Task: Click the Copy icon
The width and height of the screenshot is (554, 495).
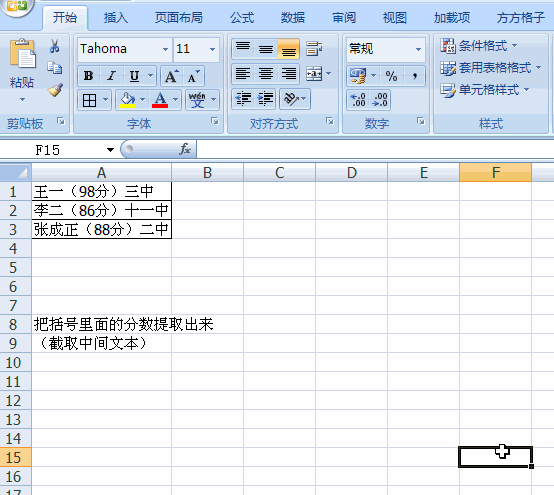Action: [x=55, y=68]
